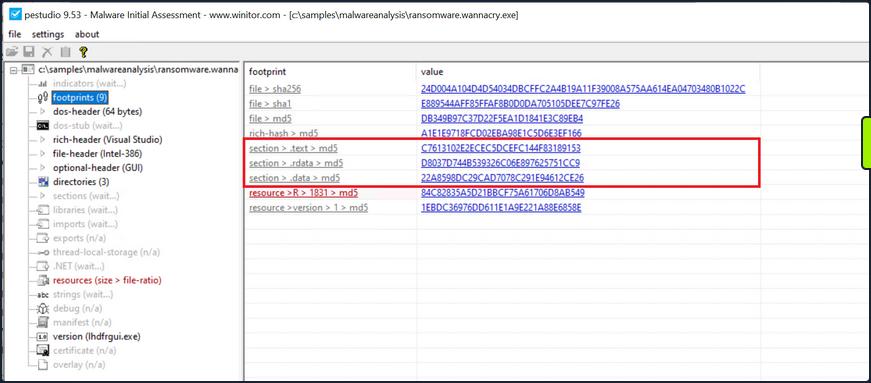Click 'resource >version > 1 > md5' label
871x383 pixels.
tap(308, 208)
